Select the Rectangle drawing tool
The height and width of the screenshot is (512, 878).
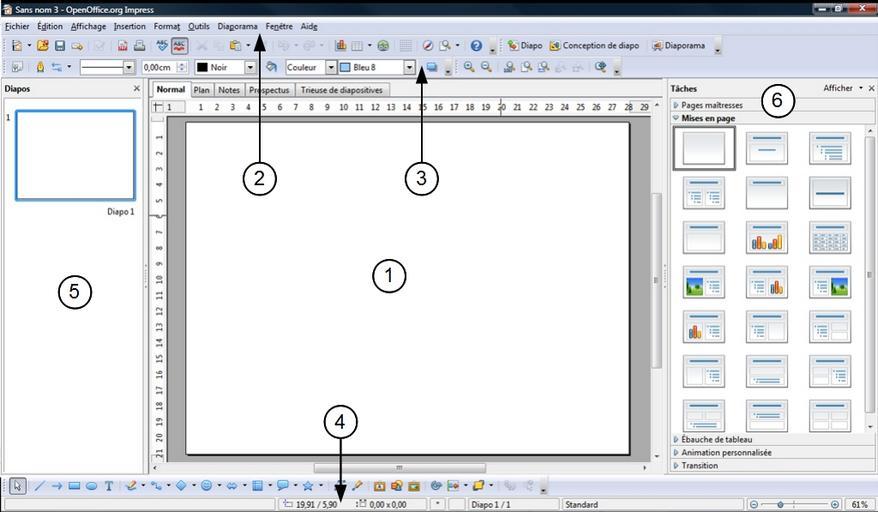point(75,486)
